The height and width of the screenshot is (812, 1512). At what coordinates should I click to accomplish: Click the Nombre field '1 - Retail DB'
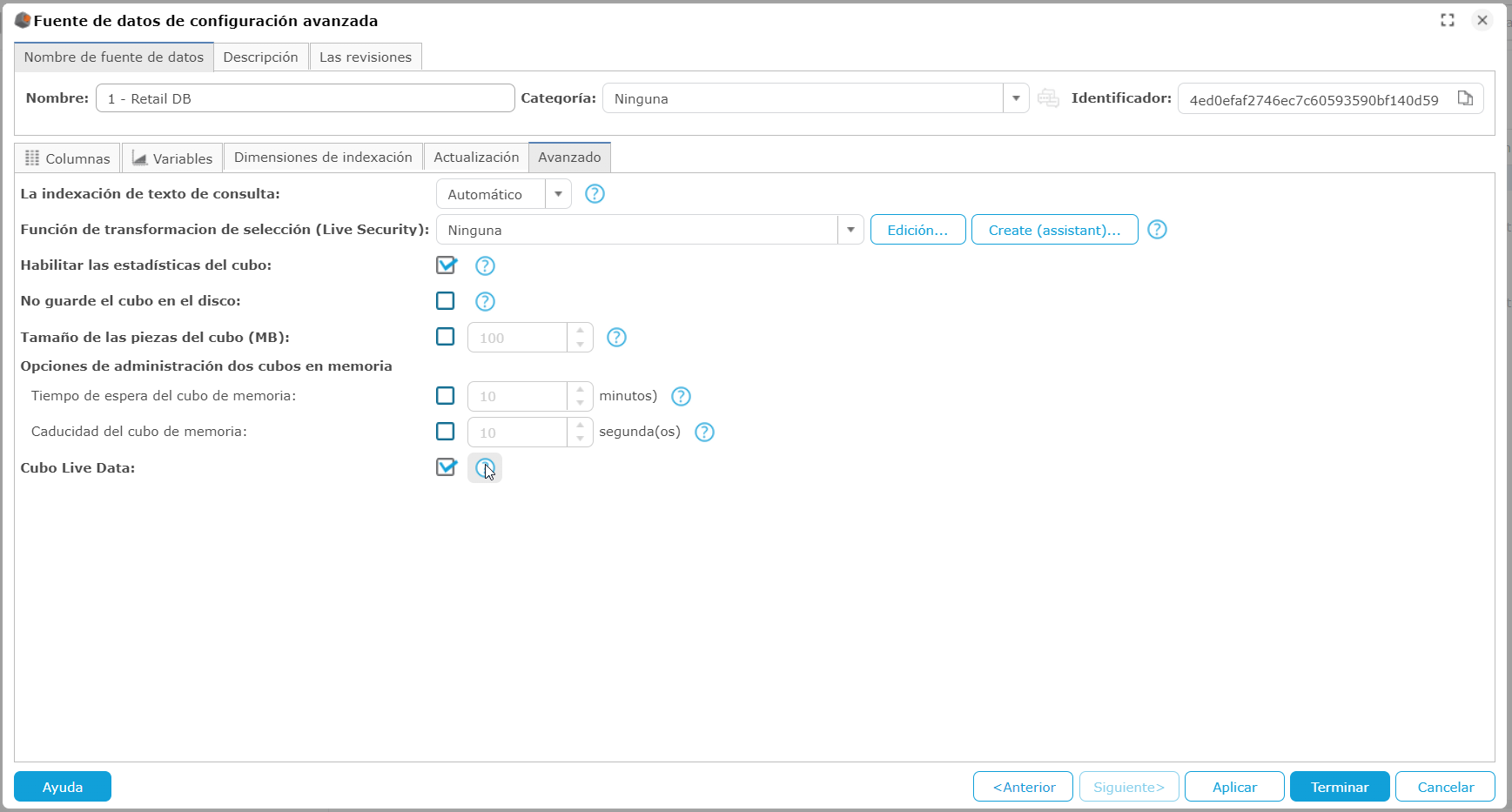306,98
